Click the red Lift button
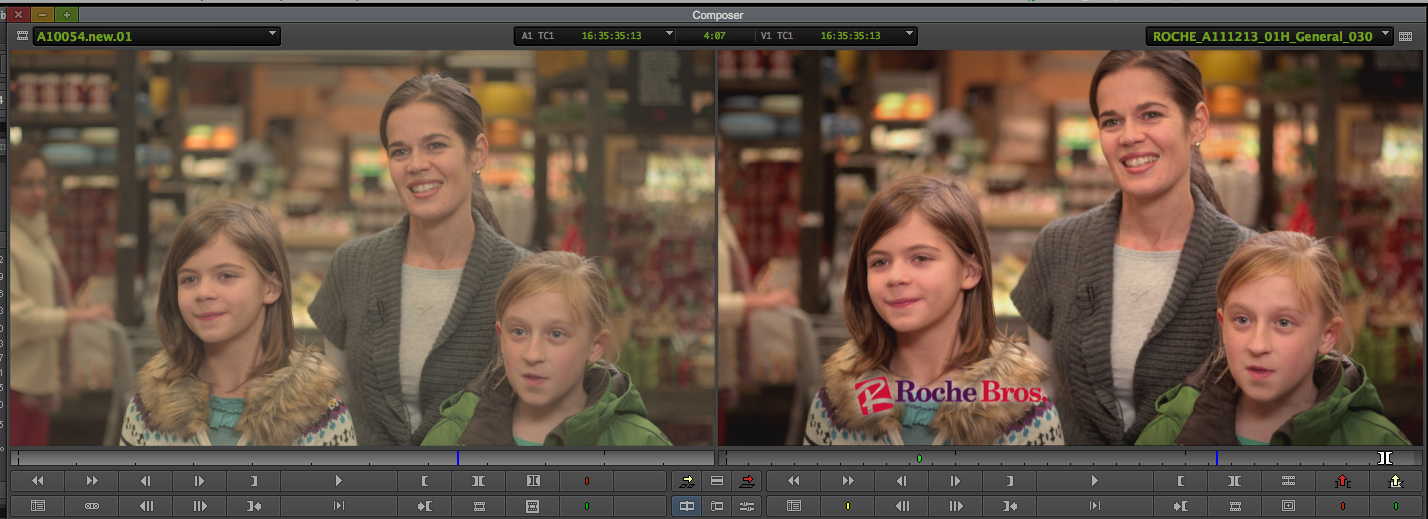1428x519 pixels. point(1342,481)
